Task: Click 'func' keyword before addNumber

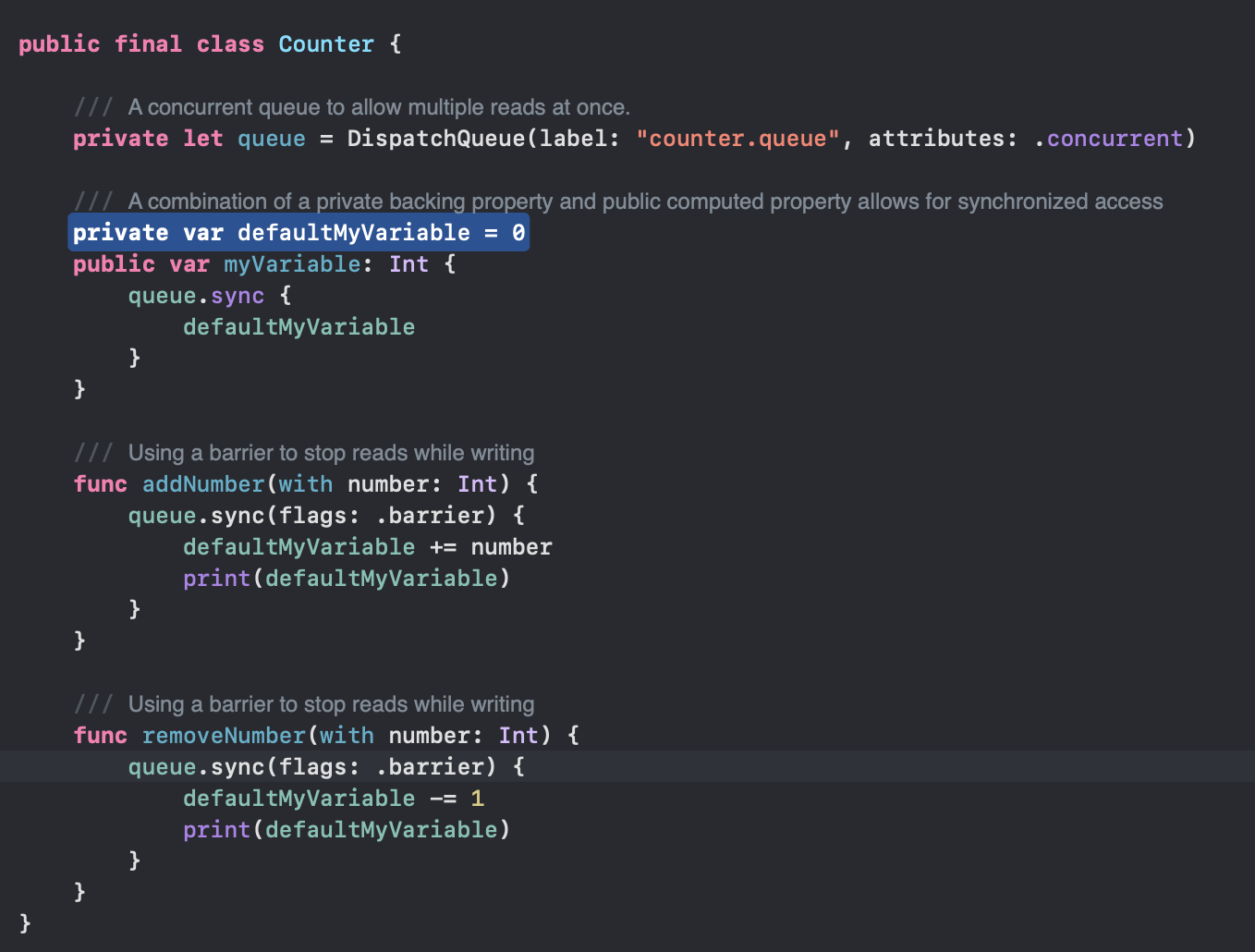Action: (x=101, y=484)
